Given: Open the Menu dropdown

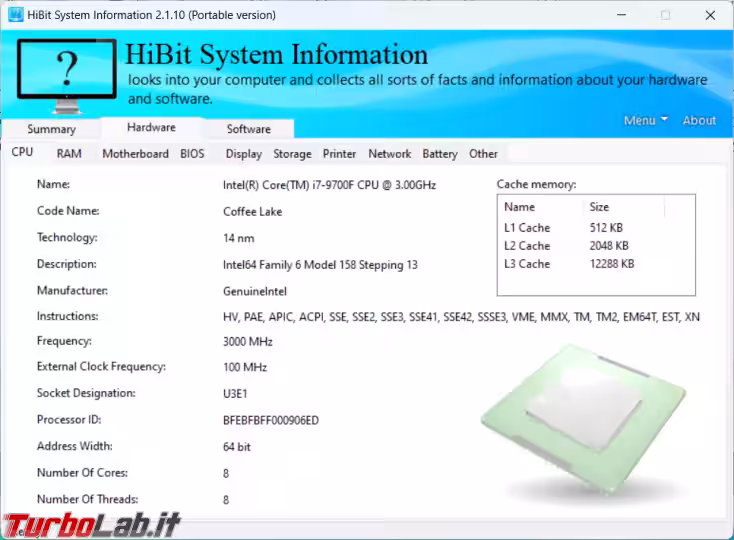Looking at the screenshot, I should tap(645, 120).
